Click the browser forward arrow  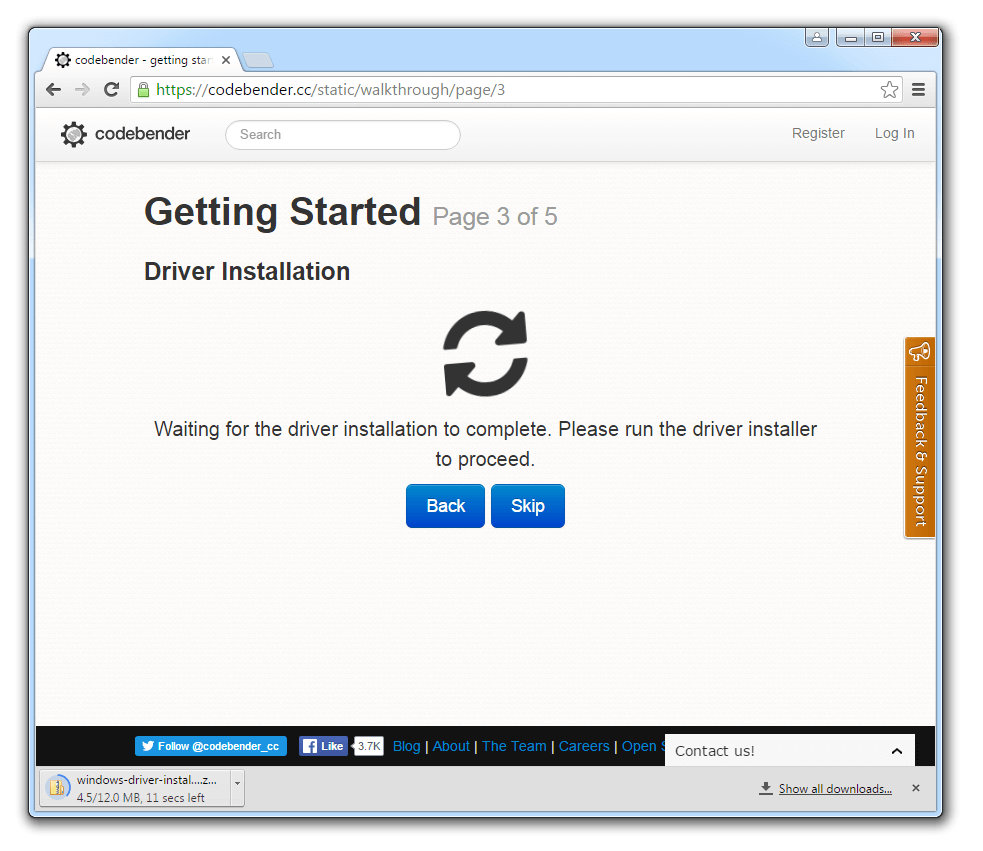pos(82,90)
